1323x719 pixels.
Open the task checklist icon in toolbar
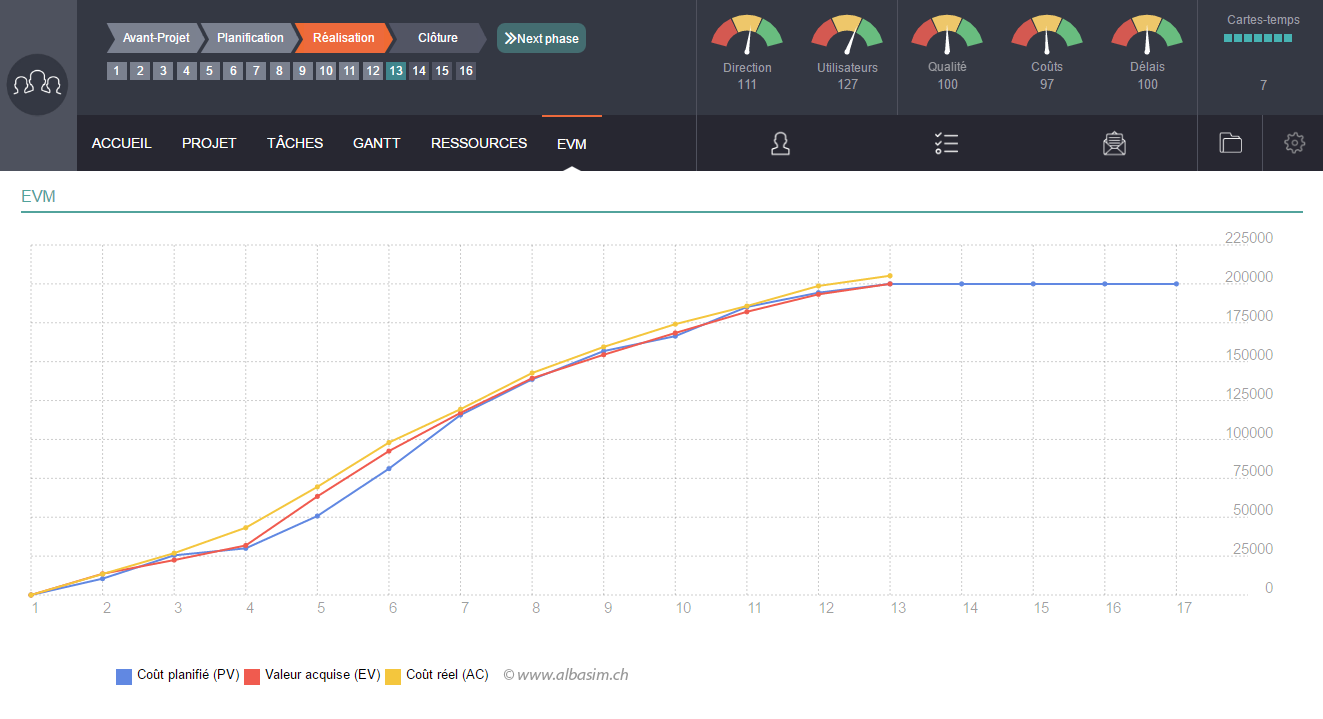(946, 144)
